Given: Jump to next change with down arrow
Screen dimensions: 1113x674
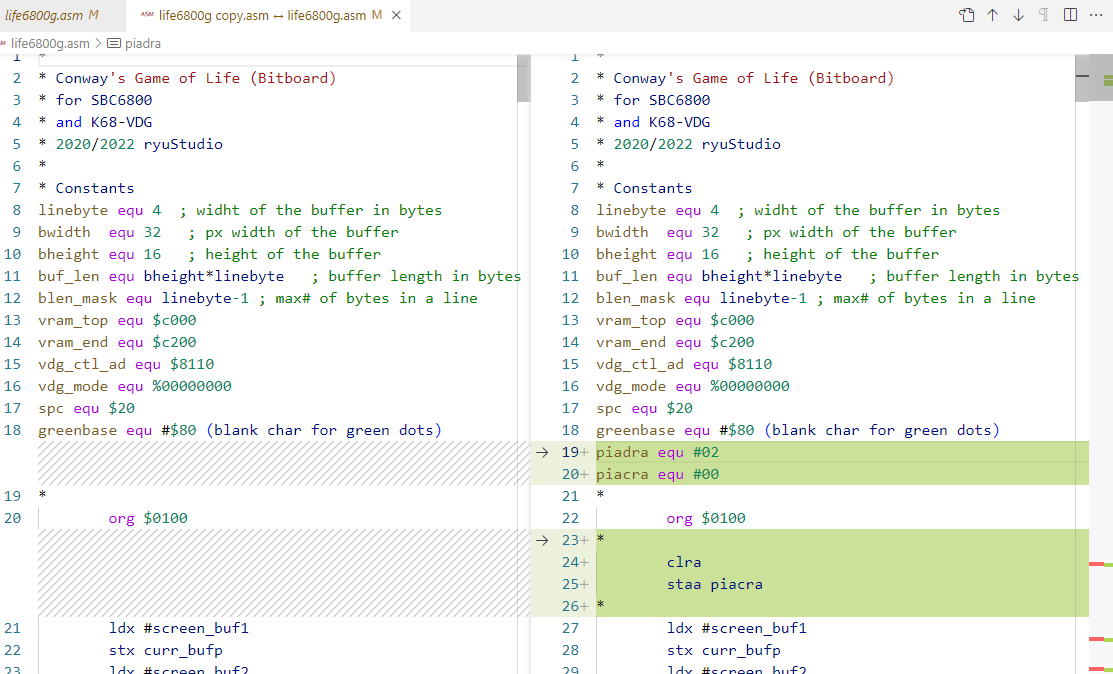Looking at the screenshot, I should 1018,15.
